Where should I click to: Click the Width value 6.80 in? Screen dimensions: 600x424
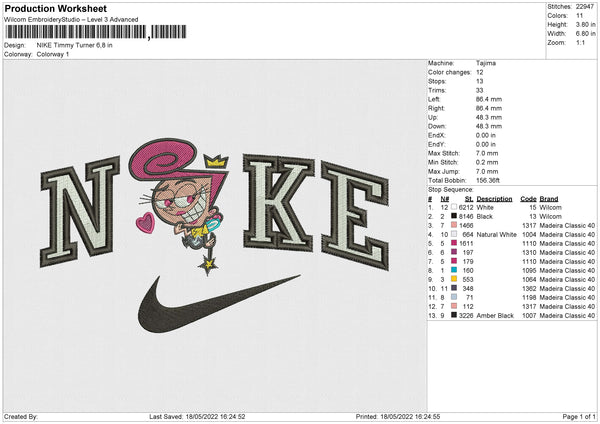coord(585,34)
